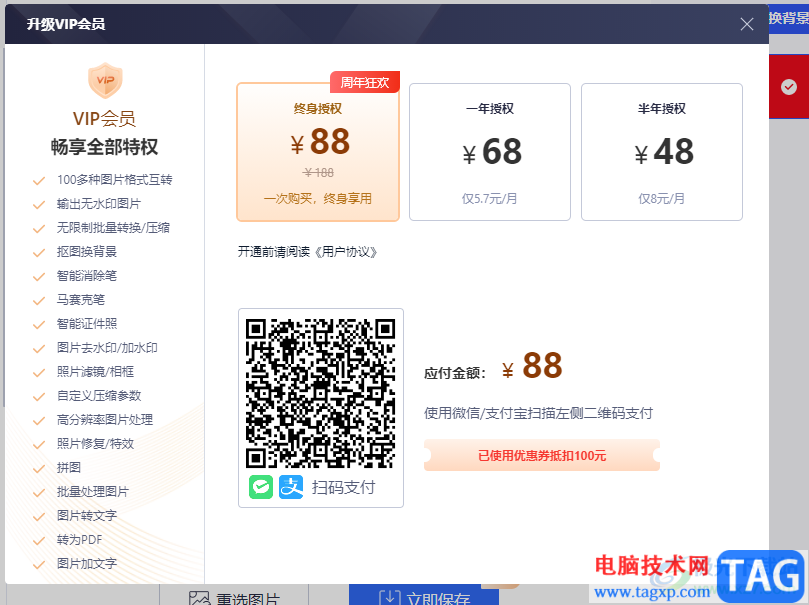Open the 《用户协议》 link
The width and height of the screenshot is (809, 605).
(345, 252)
